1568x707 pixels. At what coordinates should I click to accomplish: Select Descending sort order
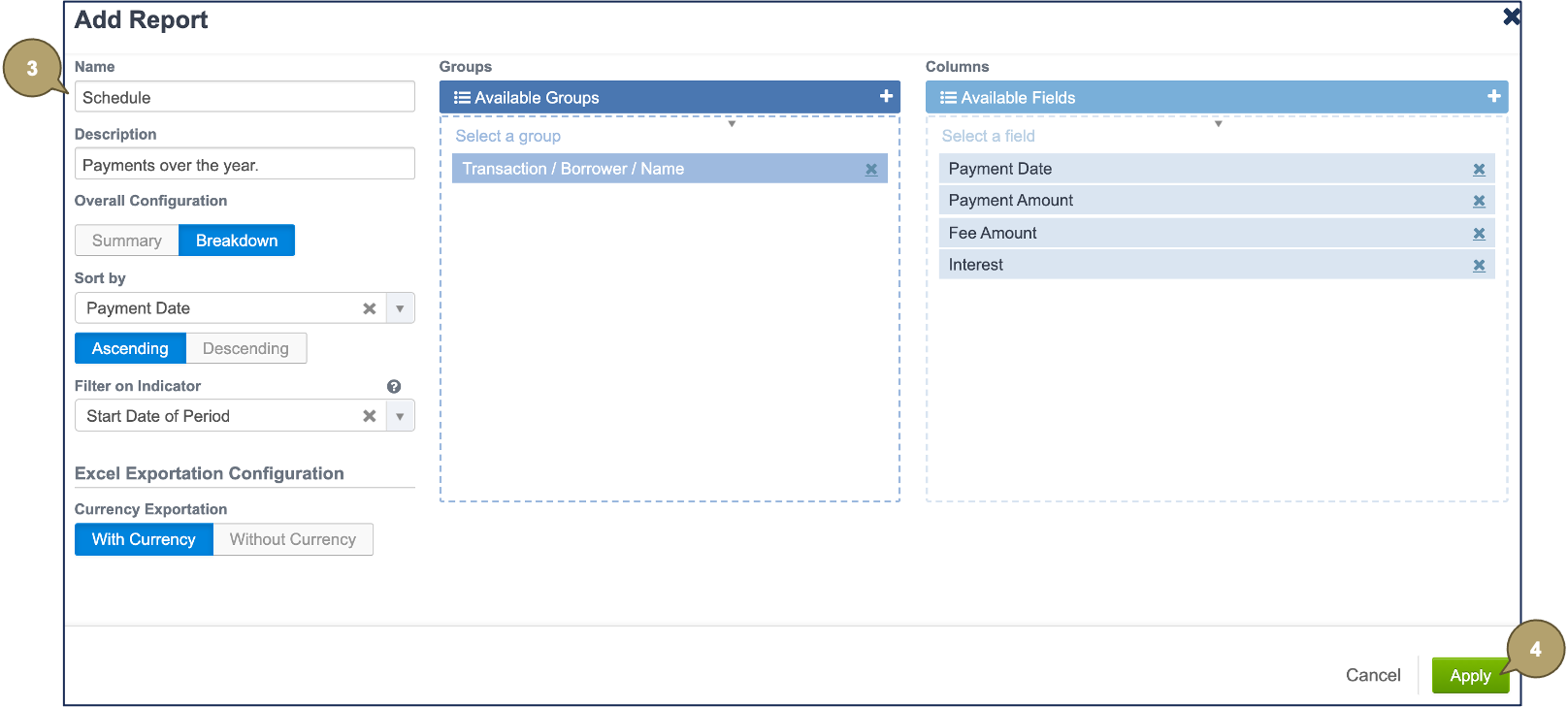coord(245,348)
